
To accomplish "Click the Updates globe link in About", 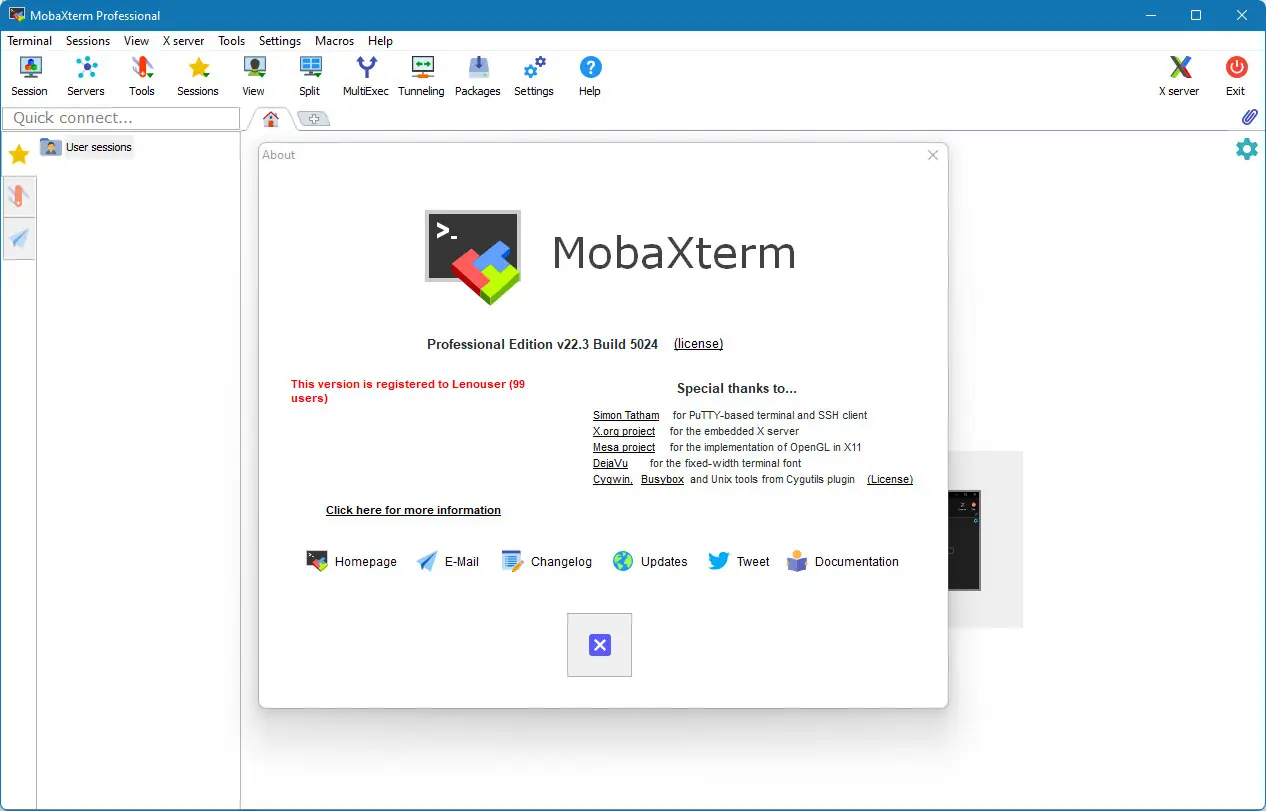I will click(x=650, y=561).
